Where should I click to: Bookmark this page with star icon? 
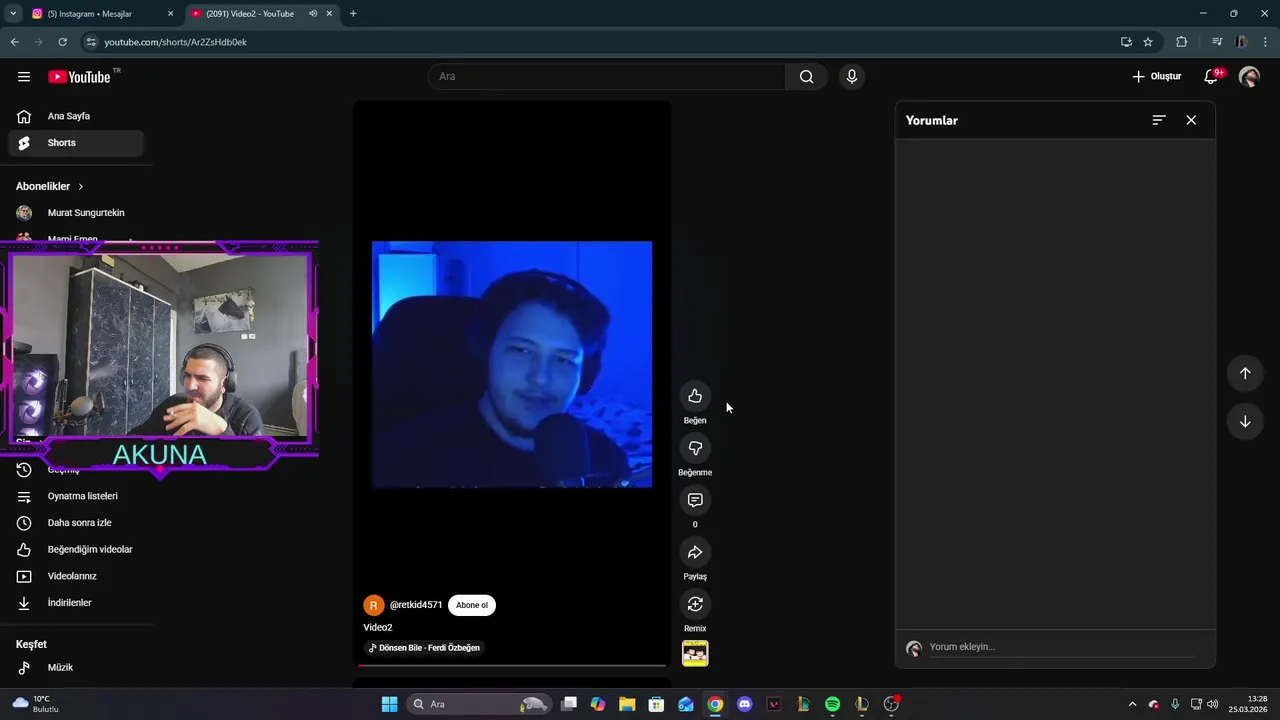1148,42
